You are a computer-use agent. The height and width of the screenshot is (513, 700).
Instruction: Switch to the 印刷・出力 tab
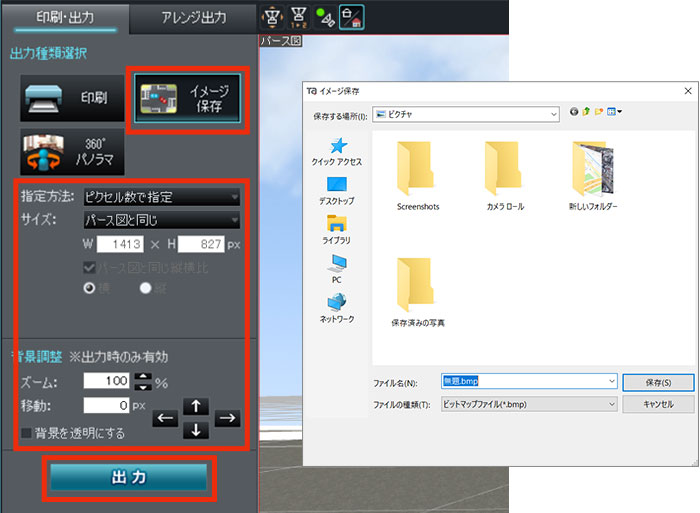64,17
